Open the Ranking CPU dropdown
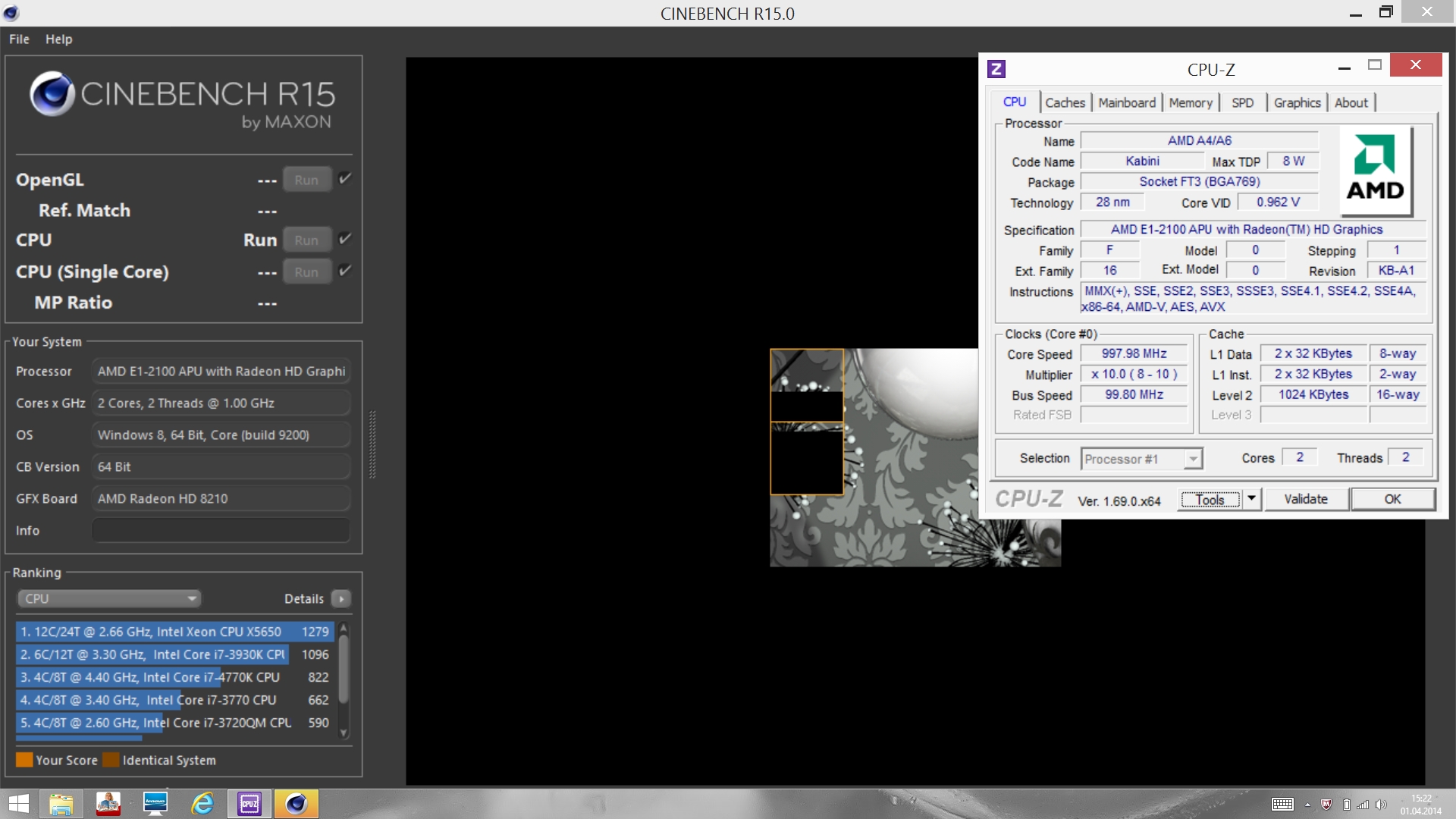The height and width of the screenshot is (819, 1456). [109, 599]
